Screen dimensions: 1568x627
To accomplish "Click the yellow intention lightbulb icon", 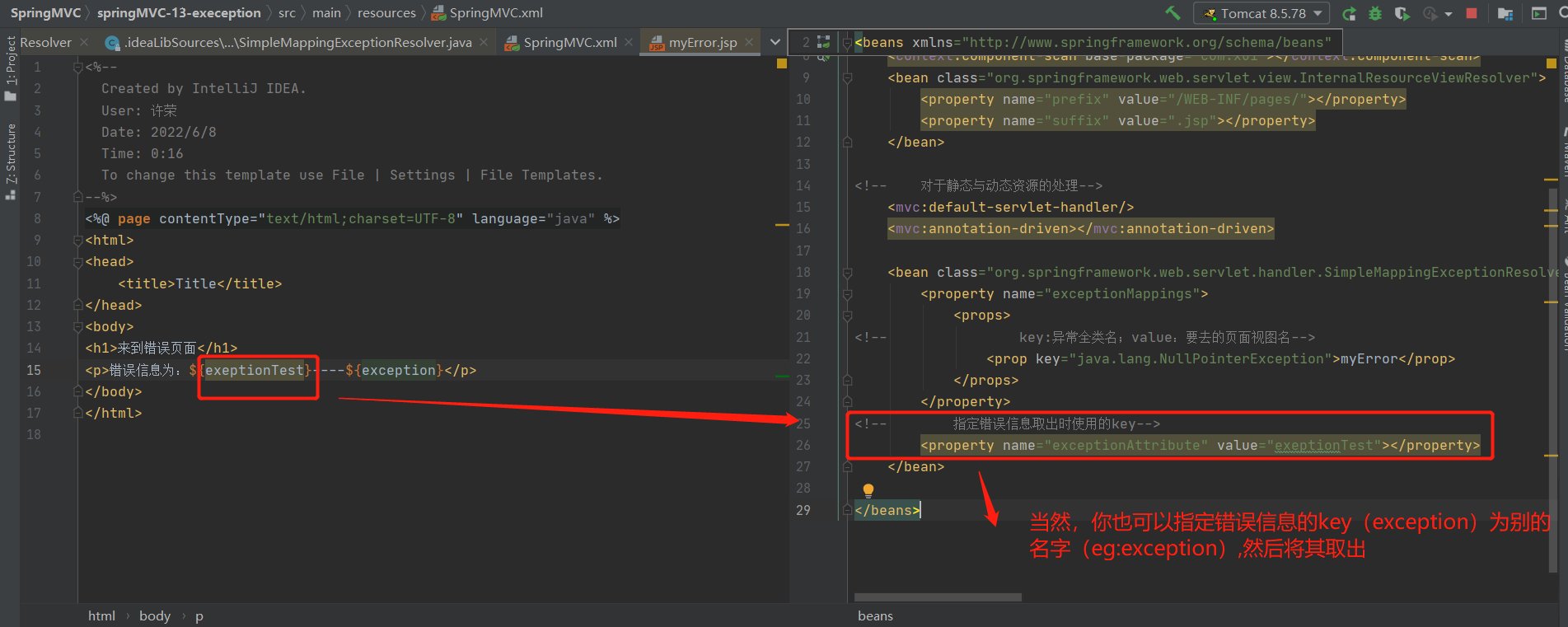I will [x=868, y=490].
